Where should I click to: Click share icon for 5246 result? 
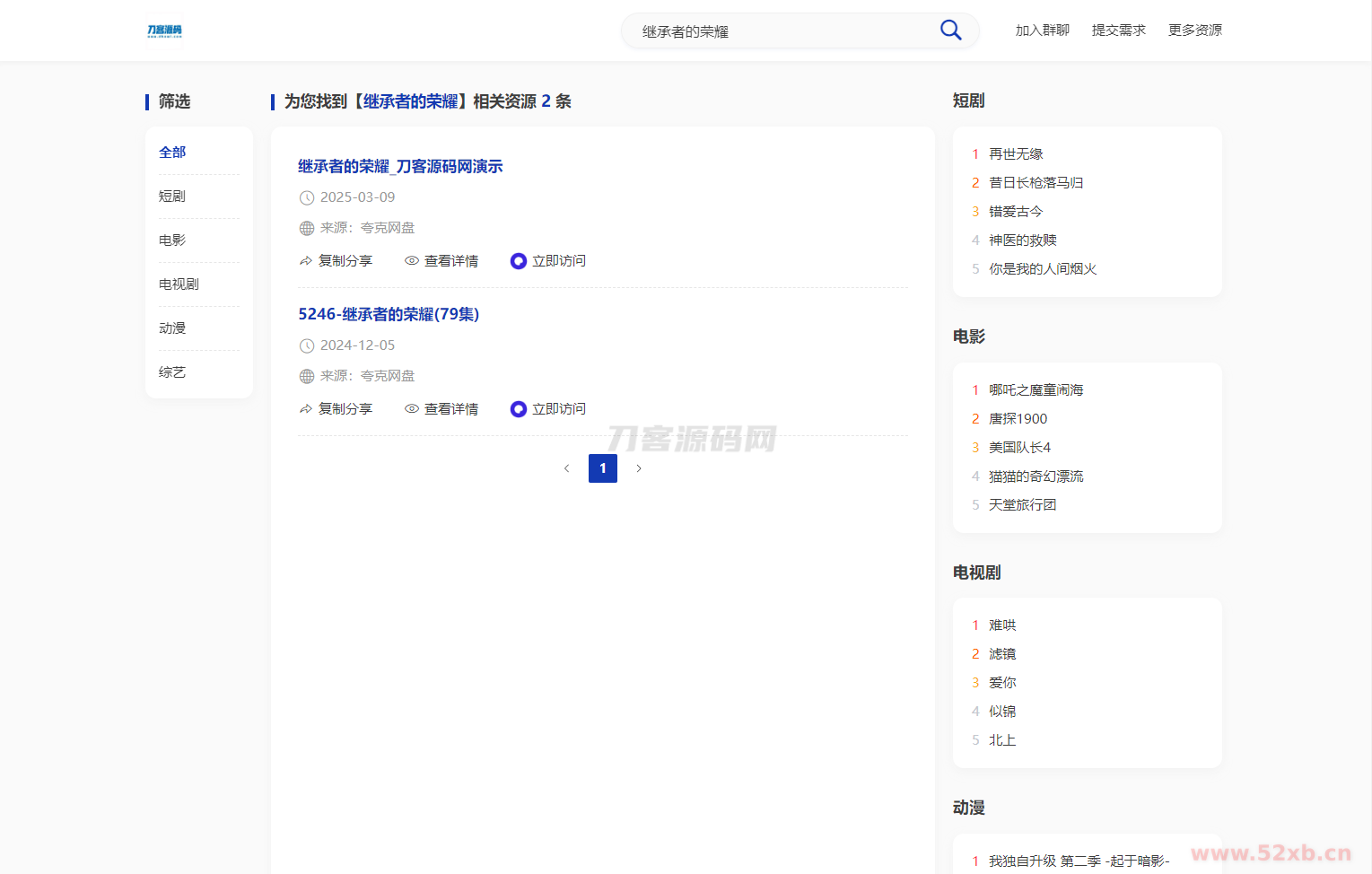click(x=306, y=409)
